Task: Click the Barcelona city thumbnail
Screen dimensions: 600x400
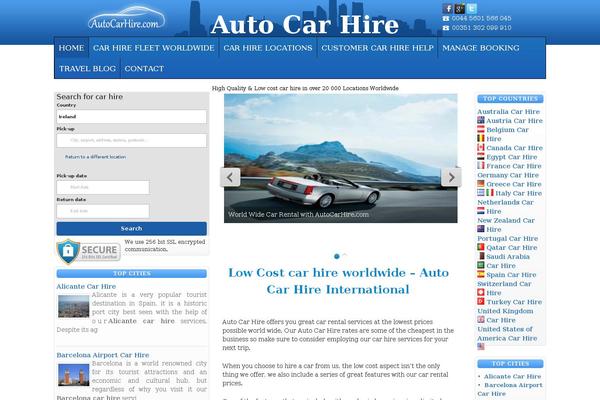Action: (73, 375)
